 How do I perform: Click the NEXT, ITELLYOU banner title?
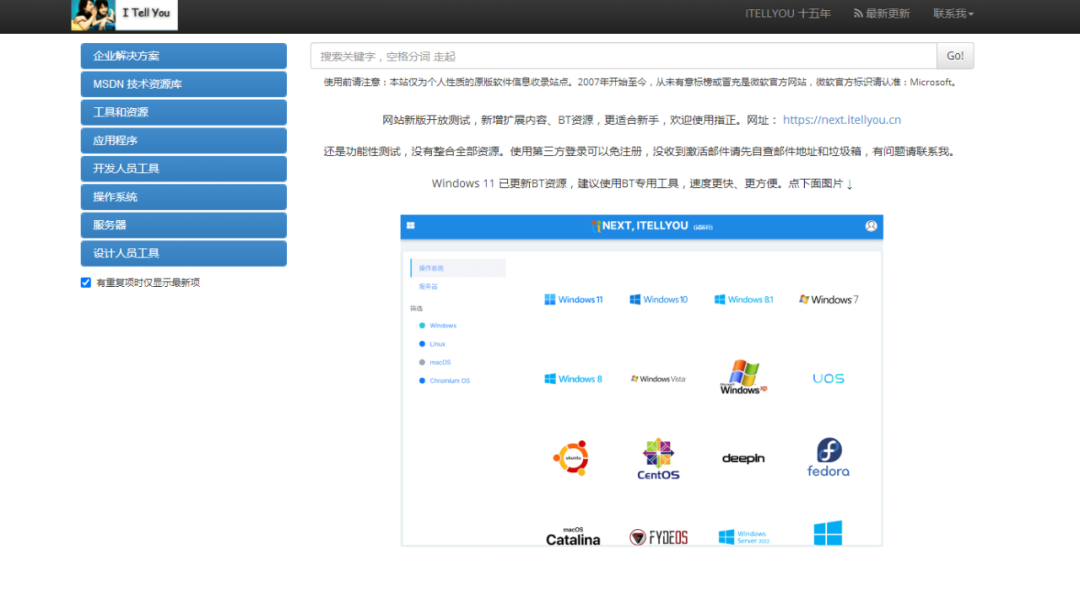click(x=651, y=226)
